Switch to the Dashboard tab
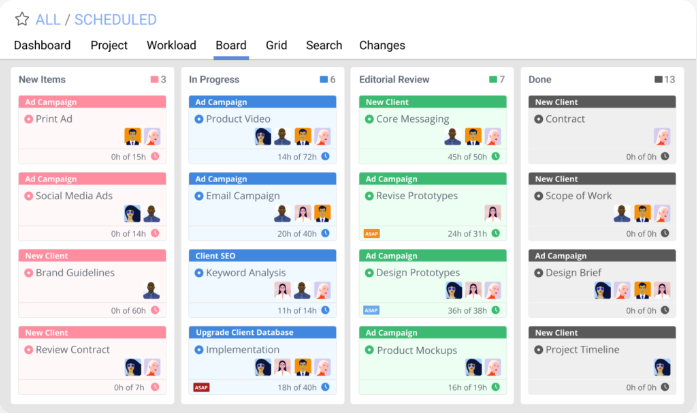Viewport: 697px width, 413px height. click(42, 45)
